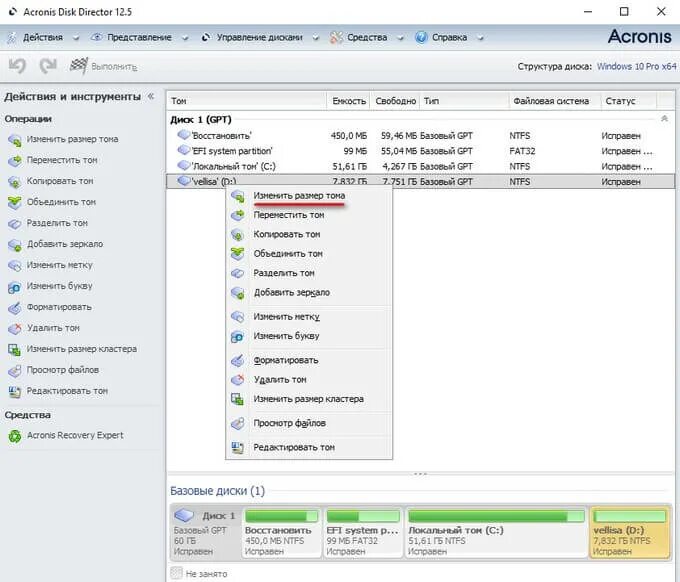
Task: Click the checkered flag Выполнить icon
Action: 78,66
